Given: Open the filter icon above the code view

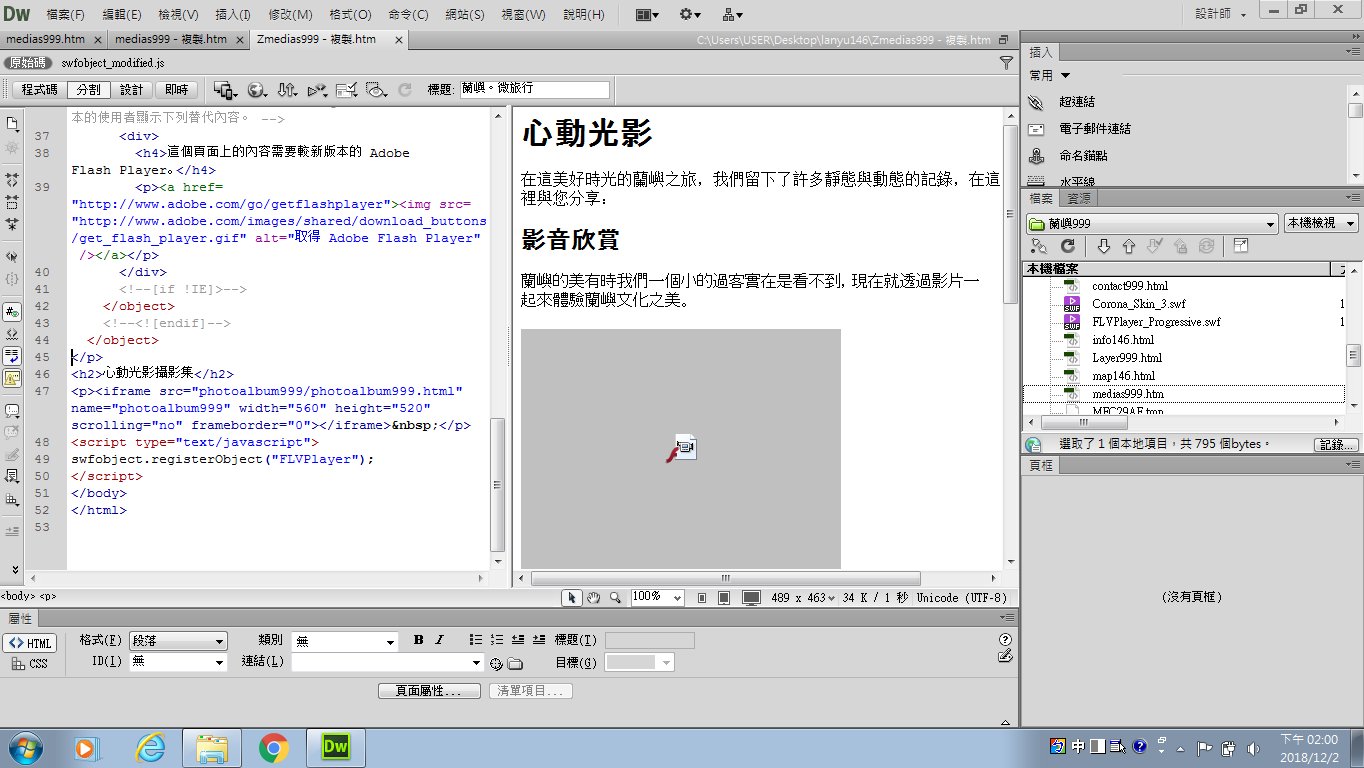Looking at the screenshot, I should pos(1006,62).
